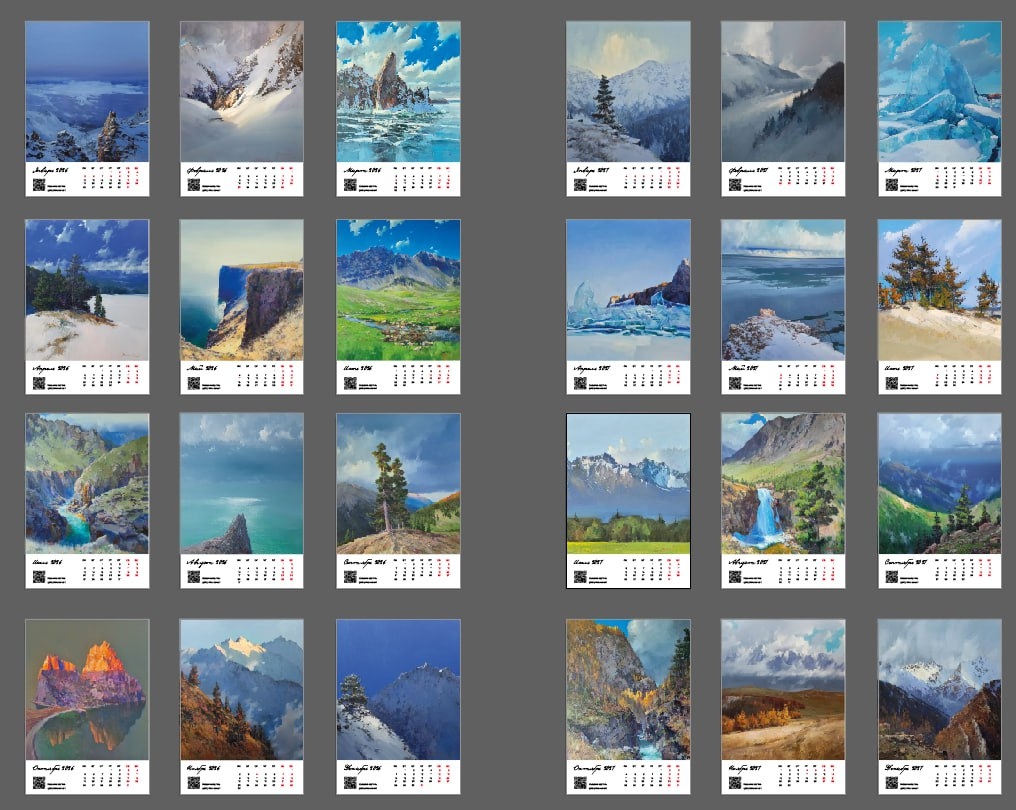Select the selected July 2017 page's QR code
This screenshot has height=810, width=1016.
tap(580, 578)
